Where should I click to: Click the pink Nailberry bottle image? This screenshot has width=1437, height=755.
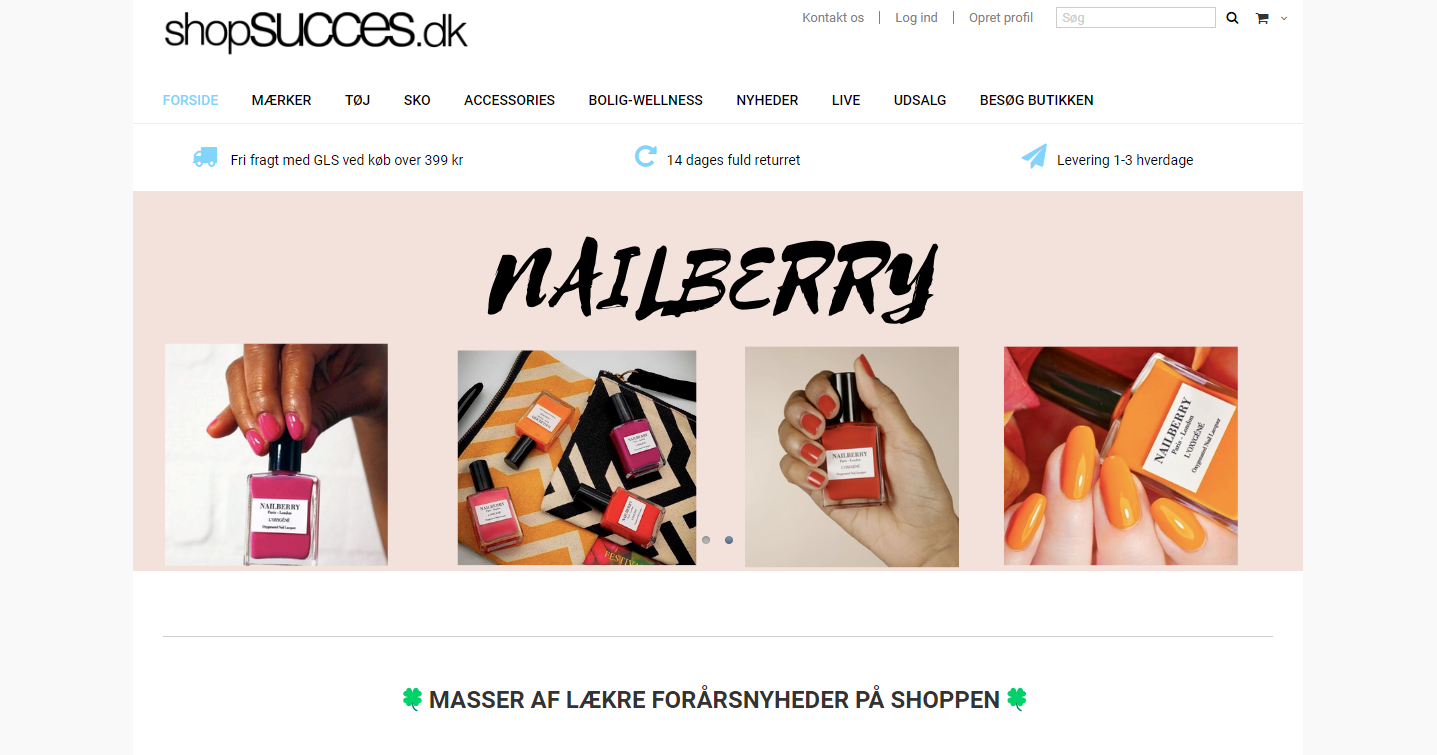(x=276, y=455)
